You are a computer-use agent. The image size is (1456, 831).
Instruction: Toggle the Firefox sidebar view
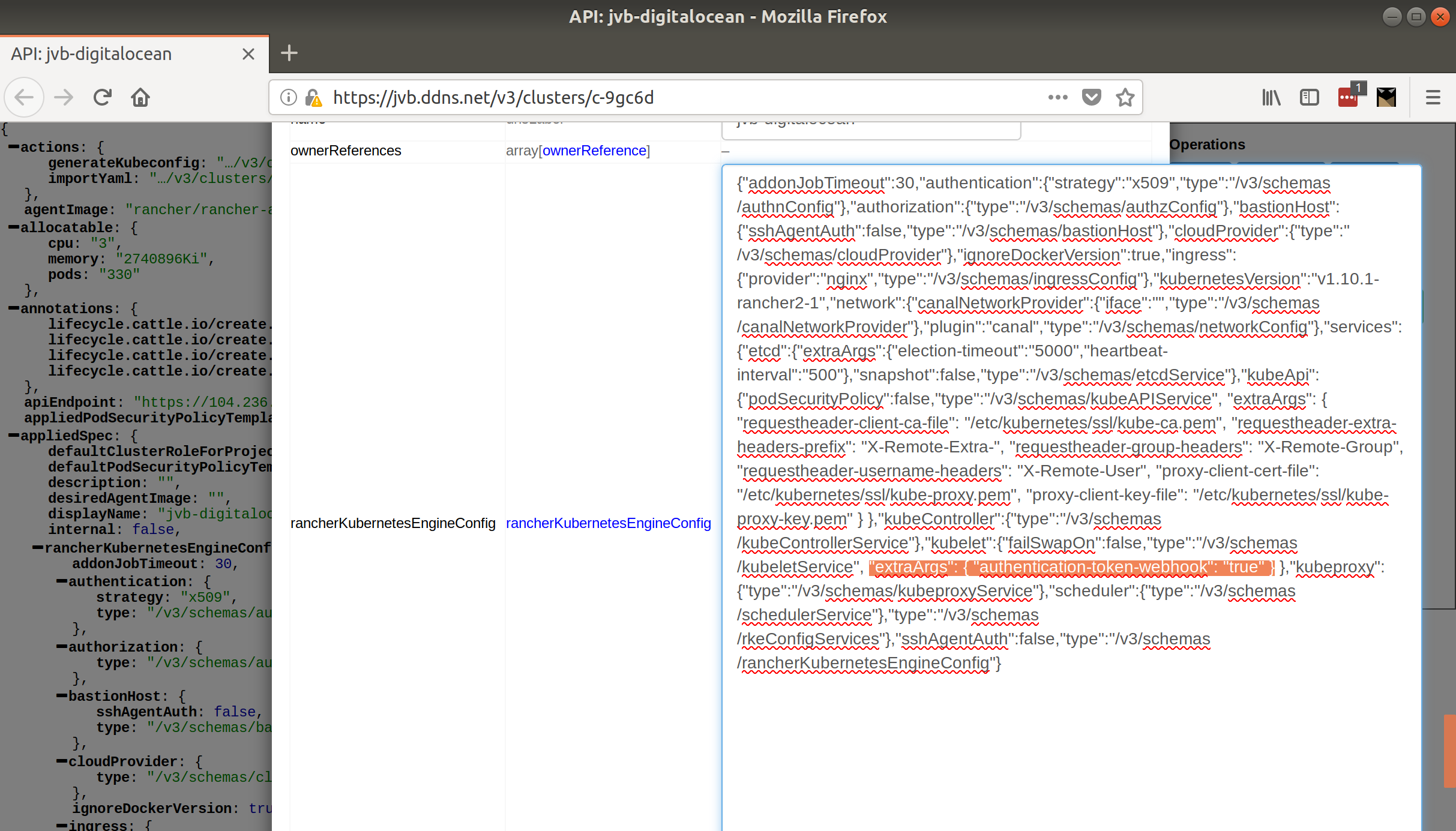[x=1309, y=97]
